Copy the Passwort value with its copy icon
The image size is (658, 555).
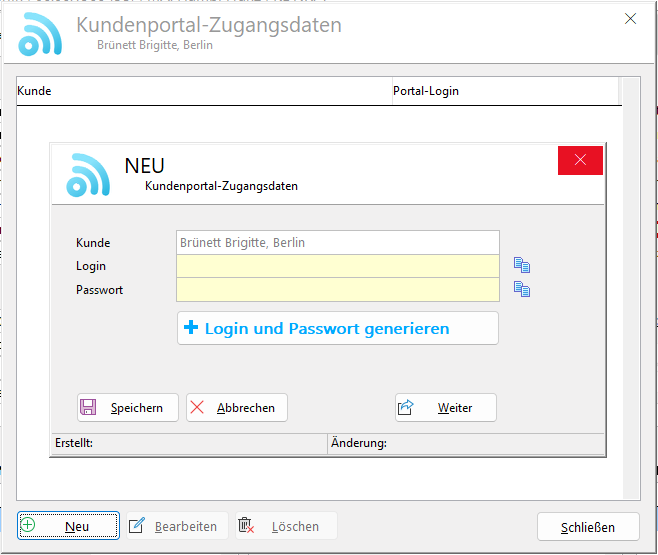[x=521, y=290]
